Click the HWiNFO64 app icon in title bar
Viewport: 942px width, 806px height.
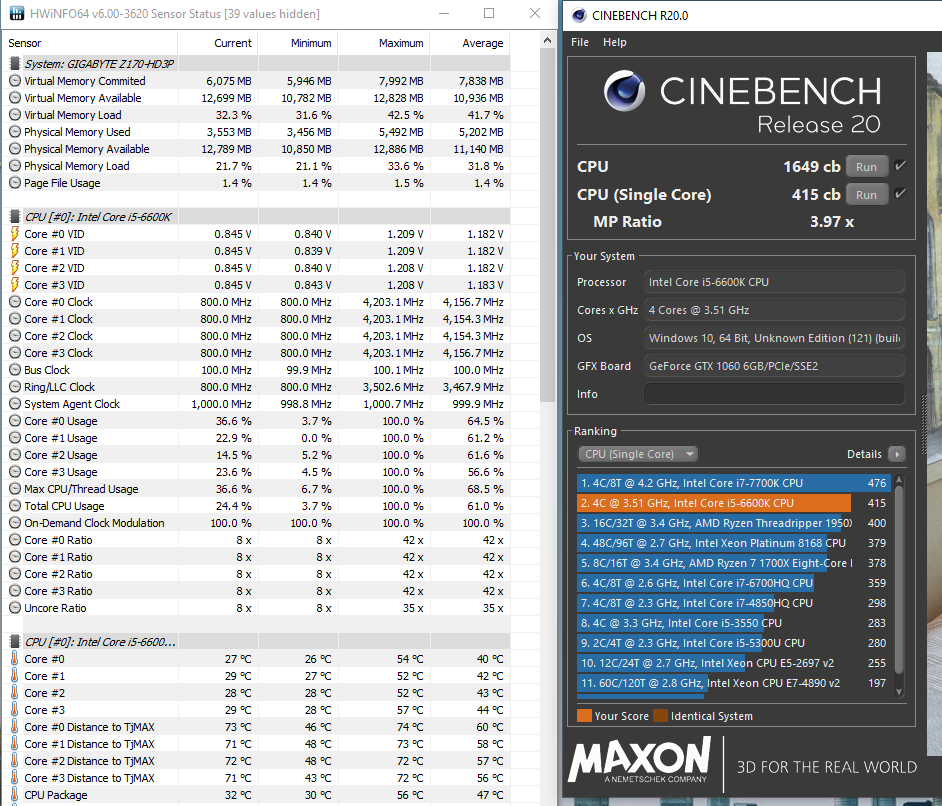point(16,13)
